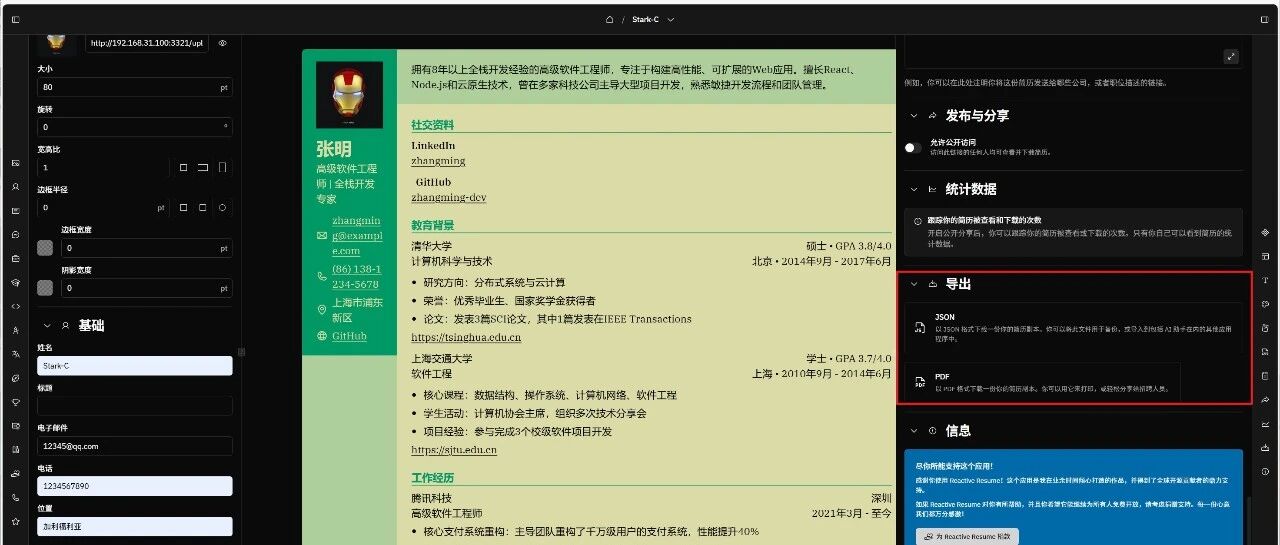Viewport: 1280px width, 545px height.
Task: Collapse the 基础 section chevron
Action: point(46,325)
